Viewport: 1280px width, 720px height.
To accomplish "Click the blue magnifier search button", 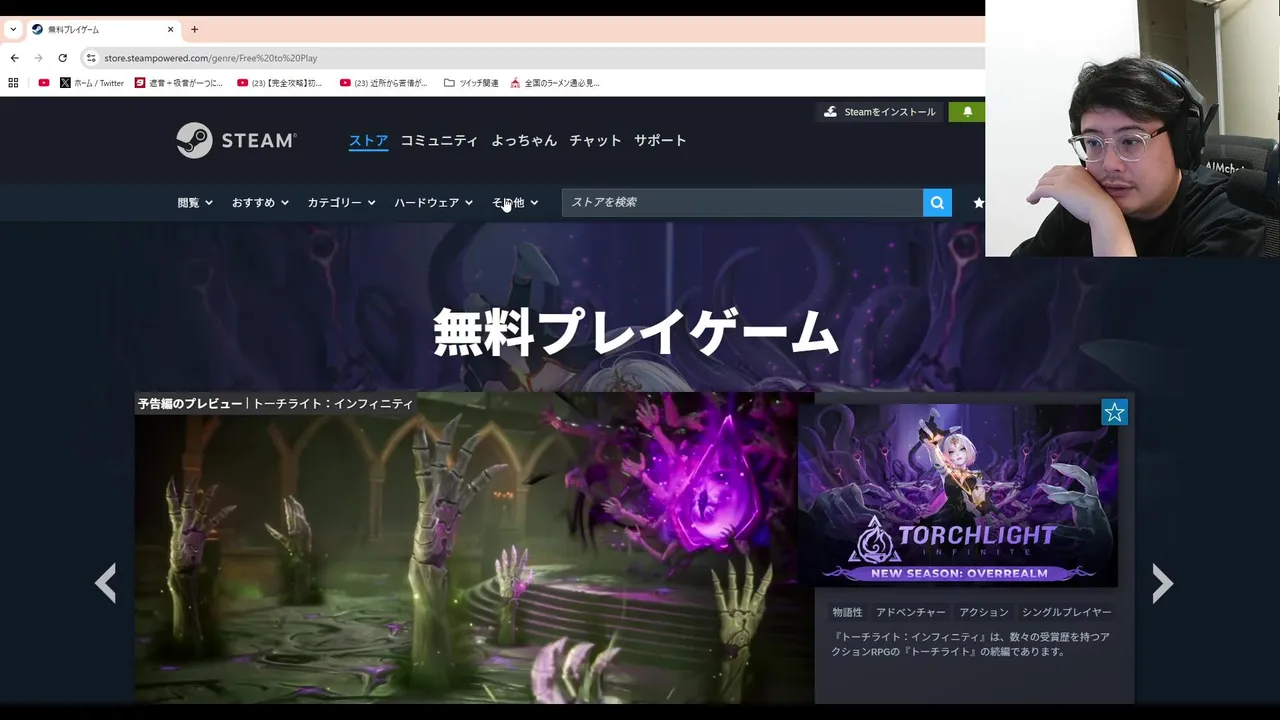I will tap(937, 202).
